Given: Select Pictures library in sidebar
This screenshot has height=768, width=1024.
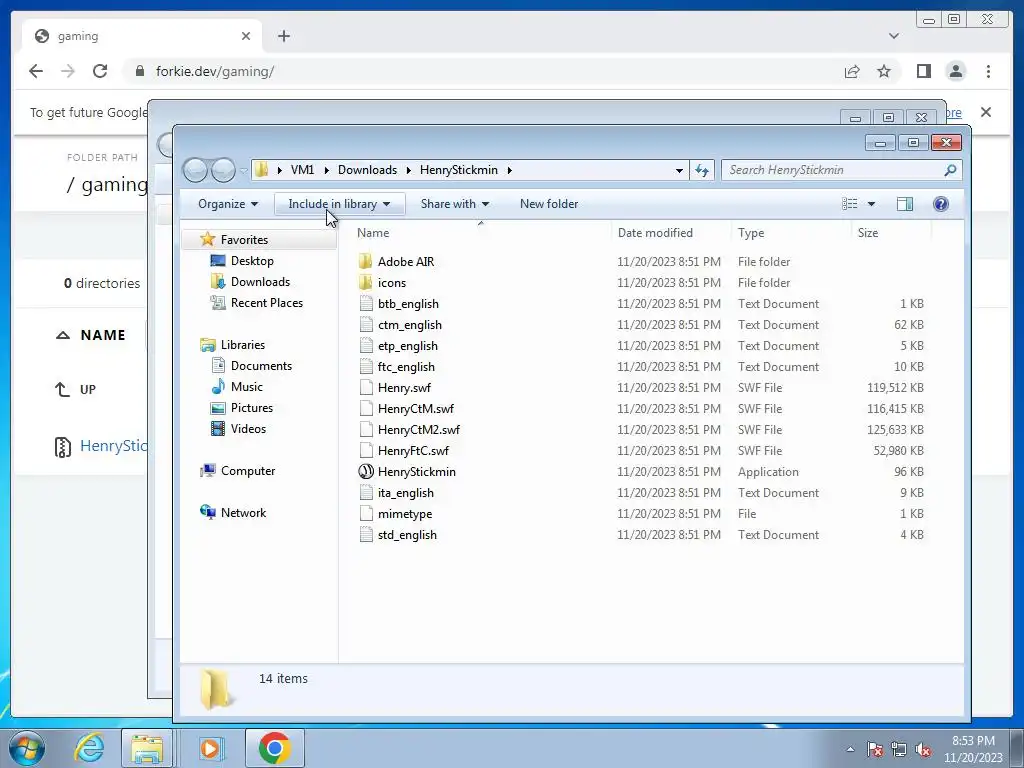Looking at the screenshot, I should click(251, 408).
